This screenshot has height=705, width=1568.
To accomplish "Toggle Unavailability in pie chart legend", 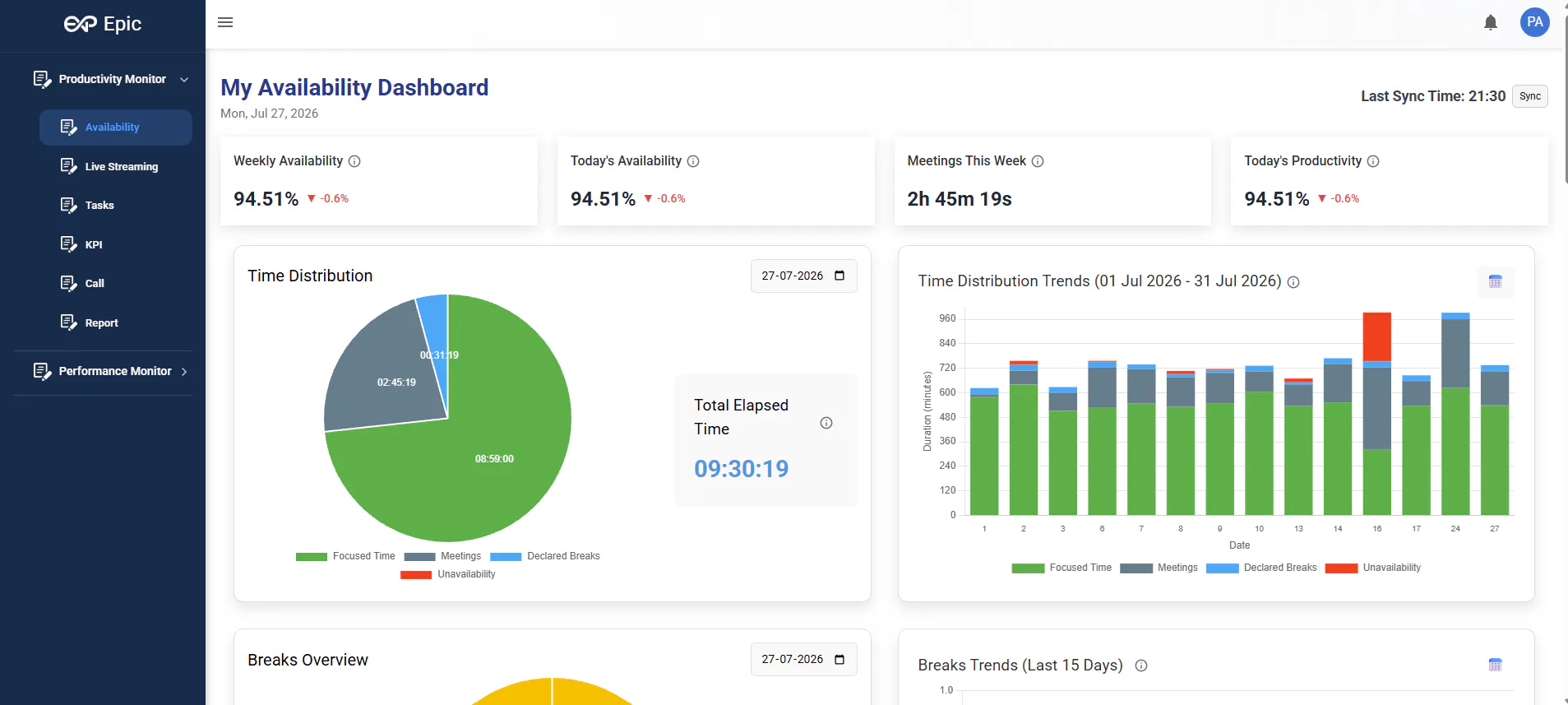I will pos(448,574).
